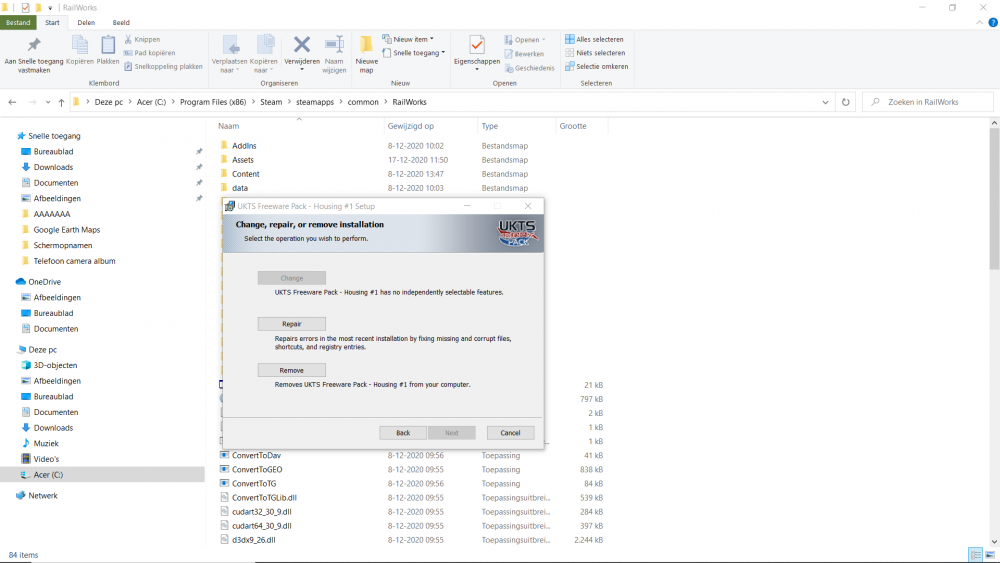Screen dimensions: 1000x563
Task: Select cudart64_30_9.dll file
Action: (x=261, y=526)
